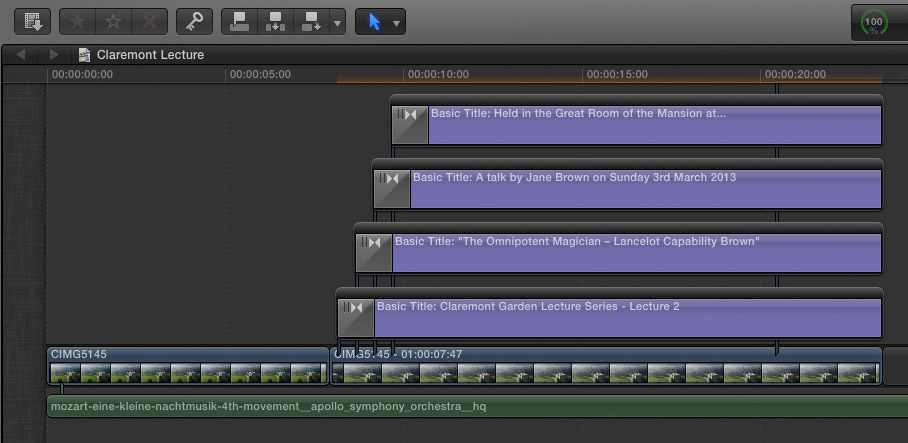
Task: Click ruler at timecode 00:00:05:00
Action: 260,74
